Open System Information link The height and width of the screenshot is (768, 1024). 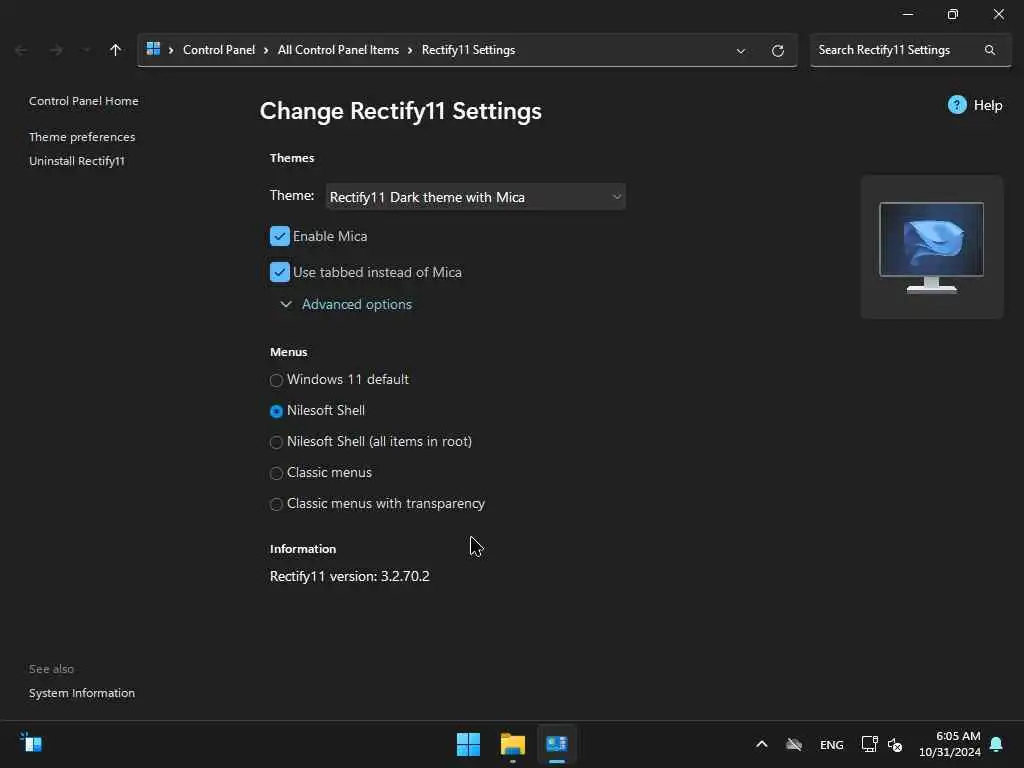click(x=82, y=693)
